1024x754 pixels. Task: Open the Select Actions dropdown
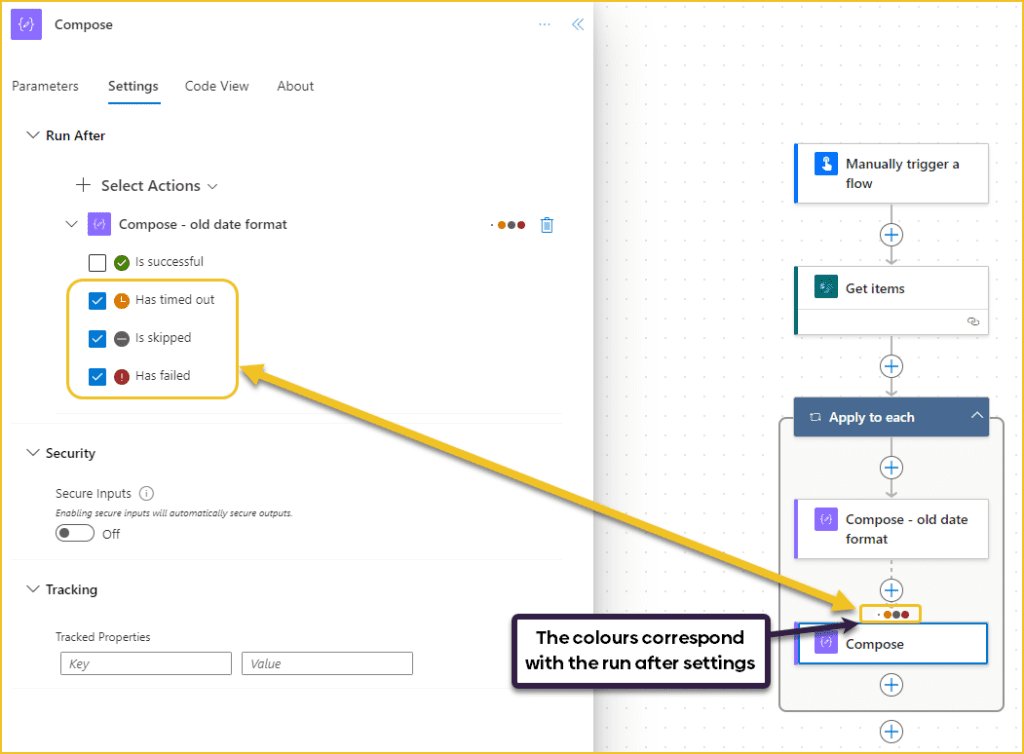147,185
